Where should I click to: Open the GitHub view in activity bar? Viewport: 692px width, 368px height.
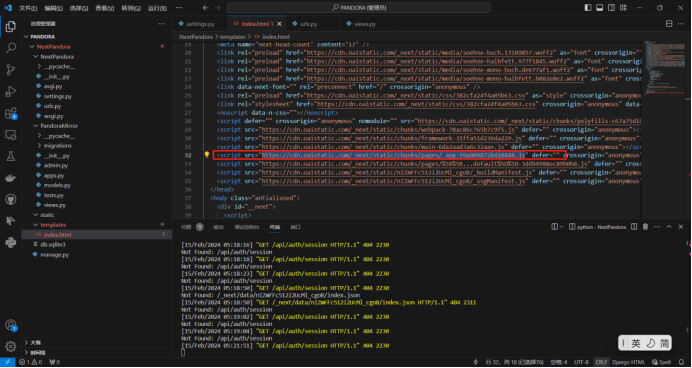11,199
